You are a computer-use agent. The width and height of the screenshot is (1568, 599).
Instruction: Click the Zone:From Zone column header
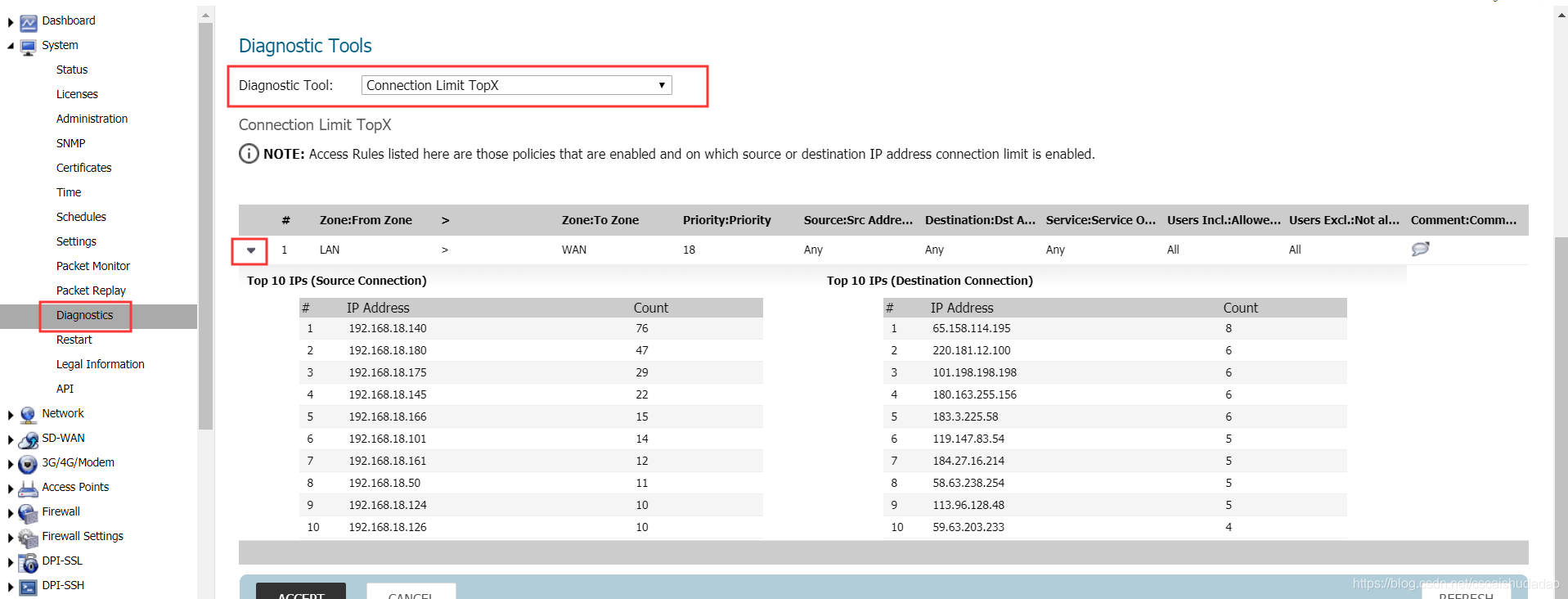366,220
